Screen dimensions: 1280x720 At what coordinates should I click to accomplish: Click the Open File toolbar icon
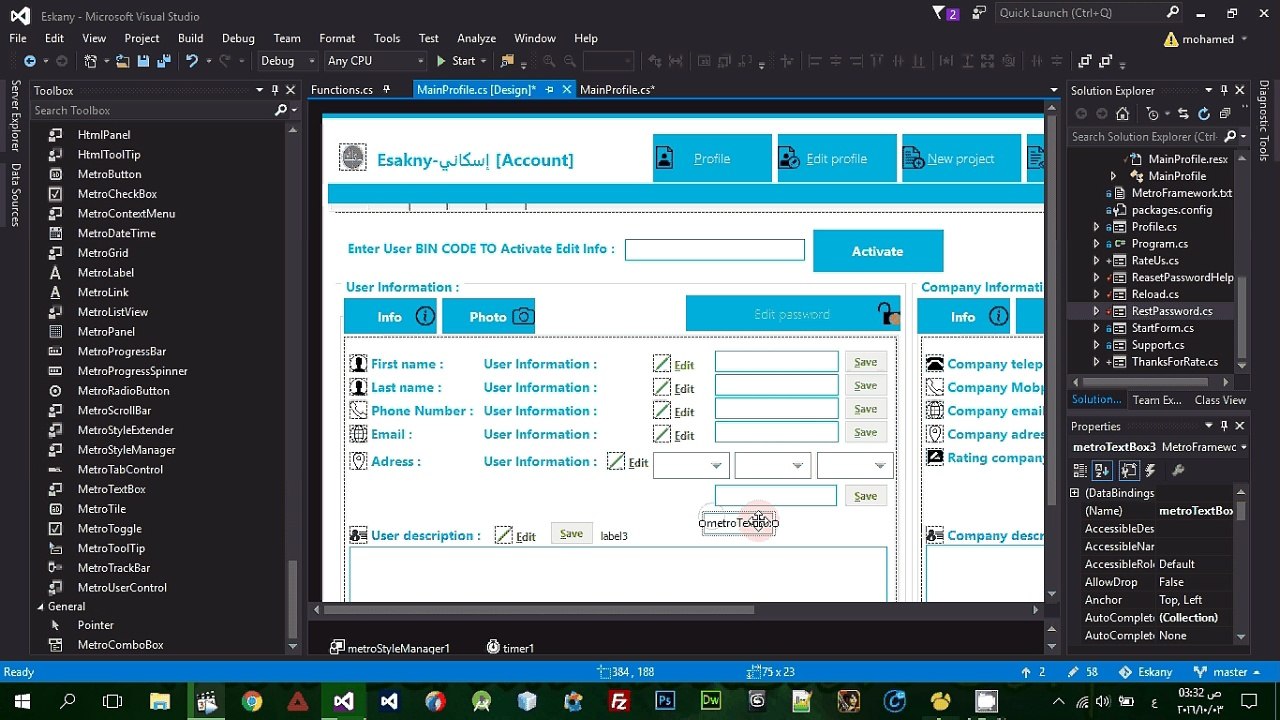coord(123,61)
